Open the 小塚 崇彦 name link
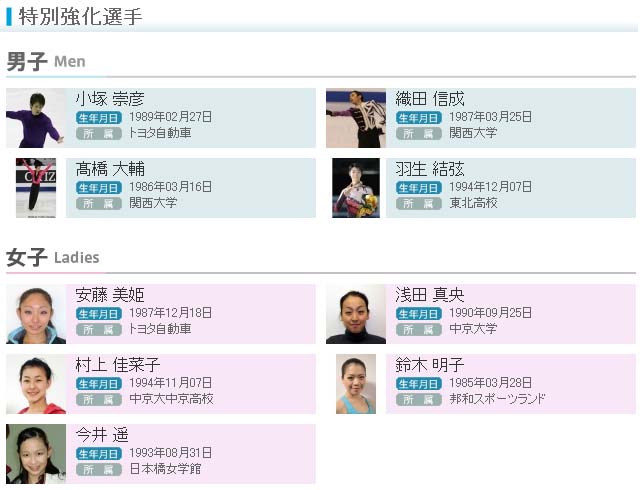 [x=110, y=99]
